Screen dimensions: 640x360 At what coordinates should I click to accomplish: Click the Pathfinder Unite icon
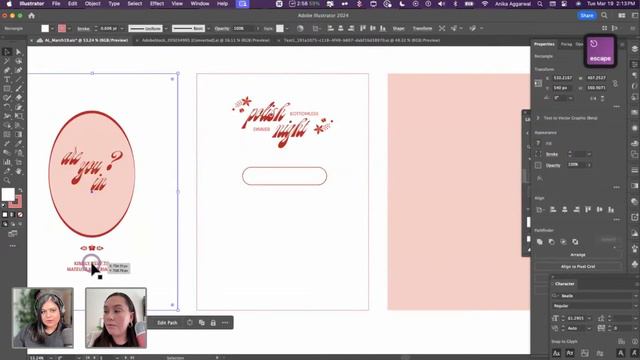(x=540, y=242)
